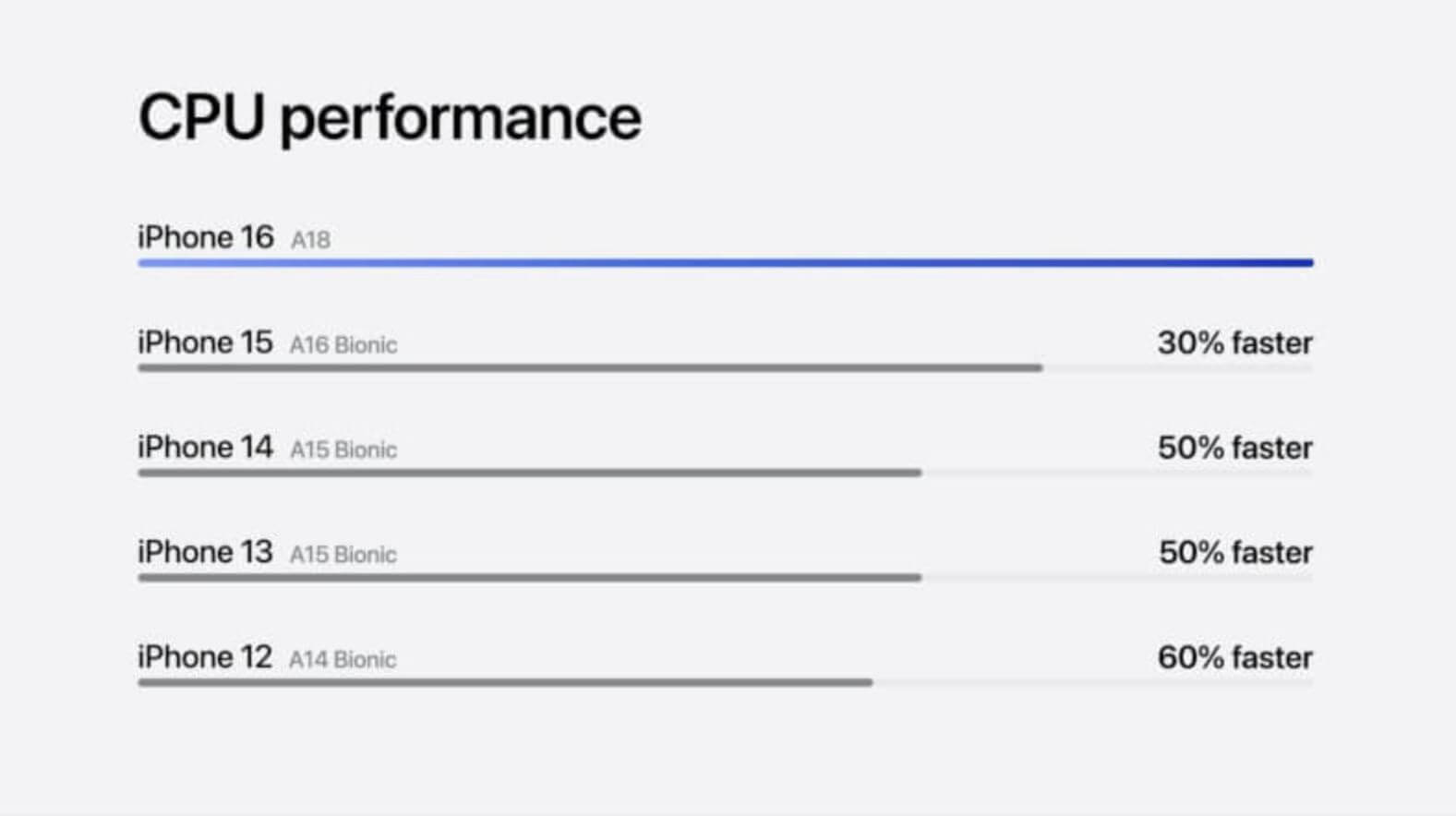Viewport: 1456px width, 816px height.
Task: Select the iPhone 13 label
Action: click(206, 552)
